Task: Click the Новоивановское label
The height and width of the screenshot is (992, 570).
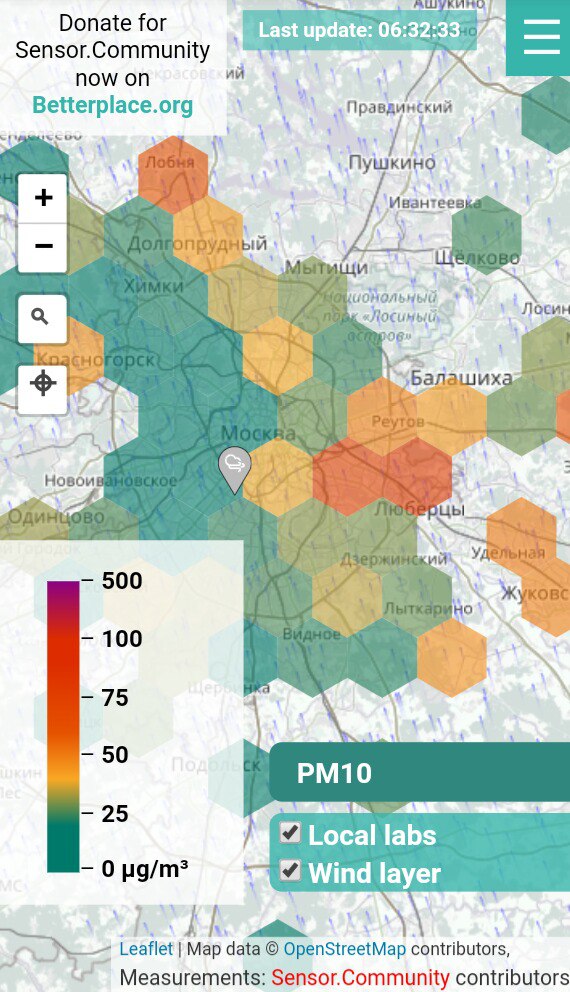Action: (111, 480)
